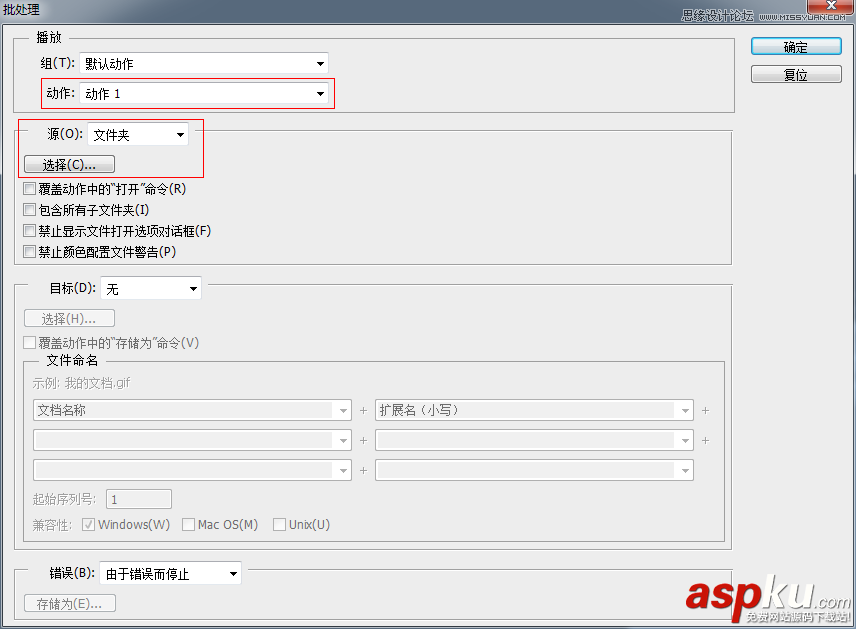Enable Mac OS(M) compatibility
Screen dimensions: 856x629
click(188, 524)
